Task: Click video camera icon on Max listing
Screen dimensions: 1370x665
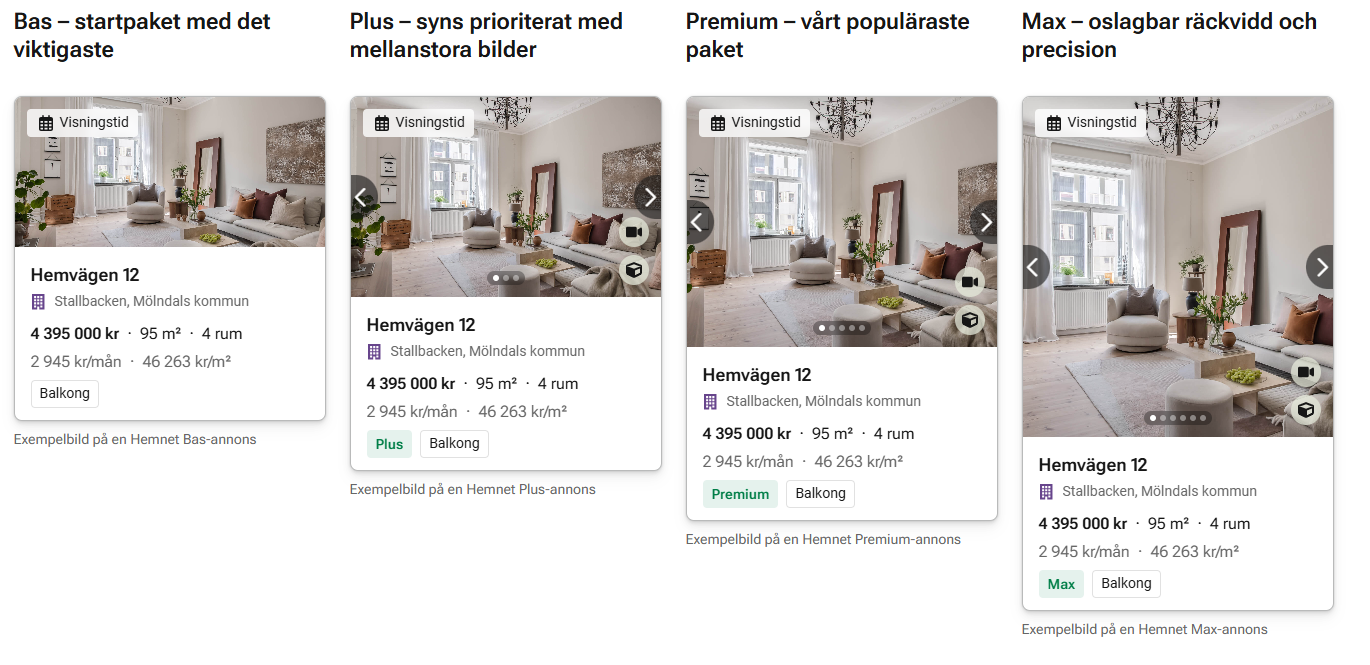Action: (1305, 373)
